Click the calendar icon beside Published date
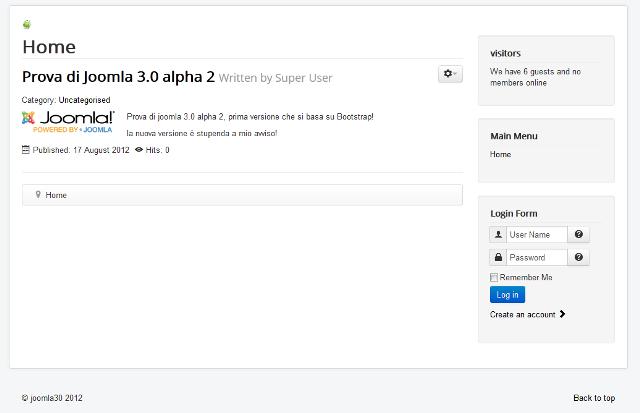 [x=26, y=150]
